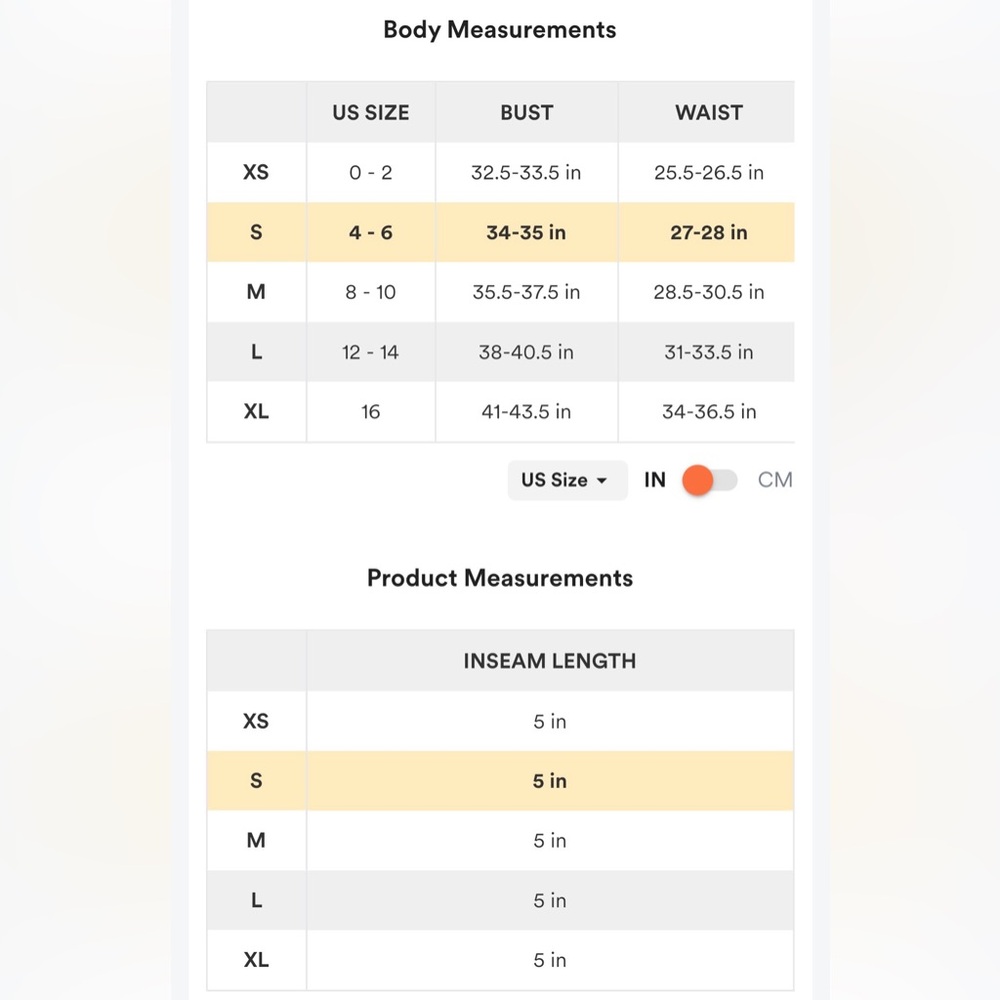Click the 34-35 in bust measurement
The height and width of the screenshot is (1000, 1000).
526,233
